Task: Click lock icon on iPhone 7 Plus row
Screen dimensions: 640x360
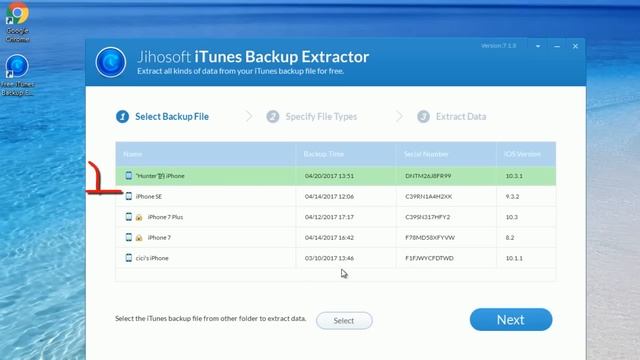Action: [139, 217]
